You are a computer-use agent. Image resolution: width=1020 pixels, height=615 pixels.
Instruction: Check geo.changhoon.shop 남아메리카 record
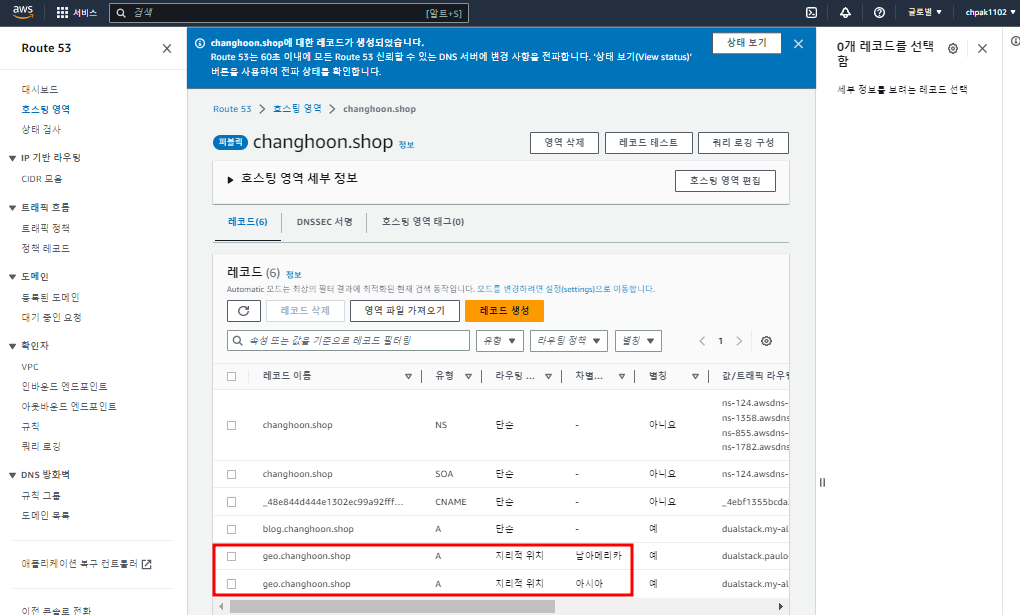tap(232, 556)
